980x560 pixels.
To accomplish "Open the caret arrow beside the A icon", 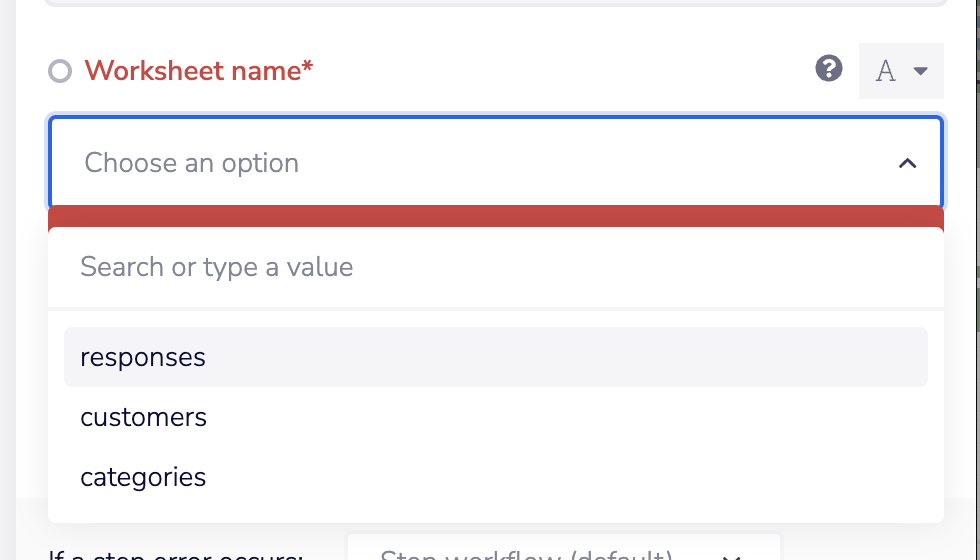I will [x=921, y=71].
